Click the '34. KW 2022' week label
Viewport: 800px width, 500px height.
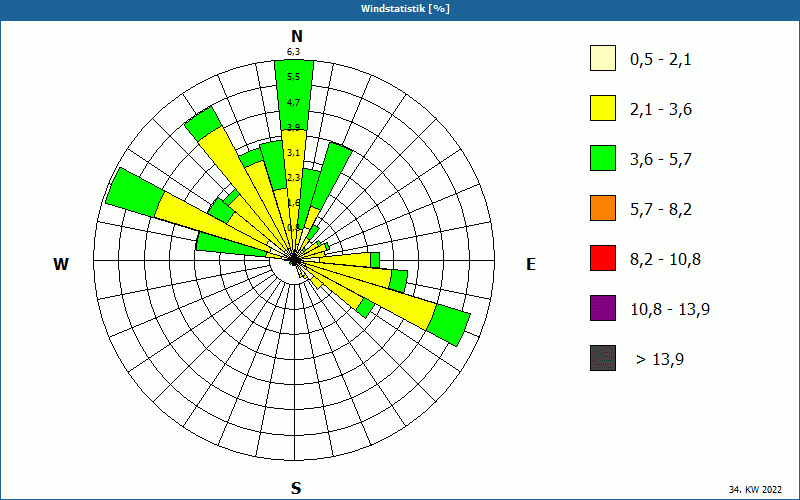point(755,489)
